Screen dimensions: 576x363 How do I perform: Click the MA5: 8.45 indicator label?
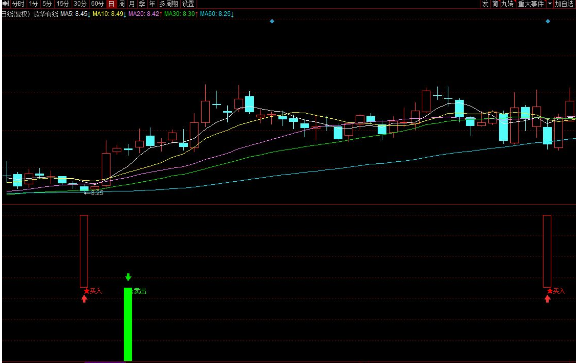point(74,14)
